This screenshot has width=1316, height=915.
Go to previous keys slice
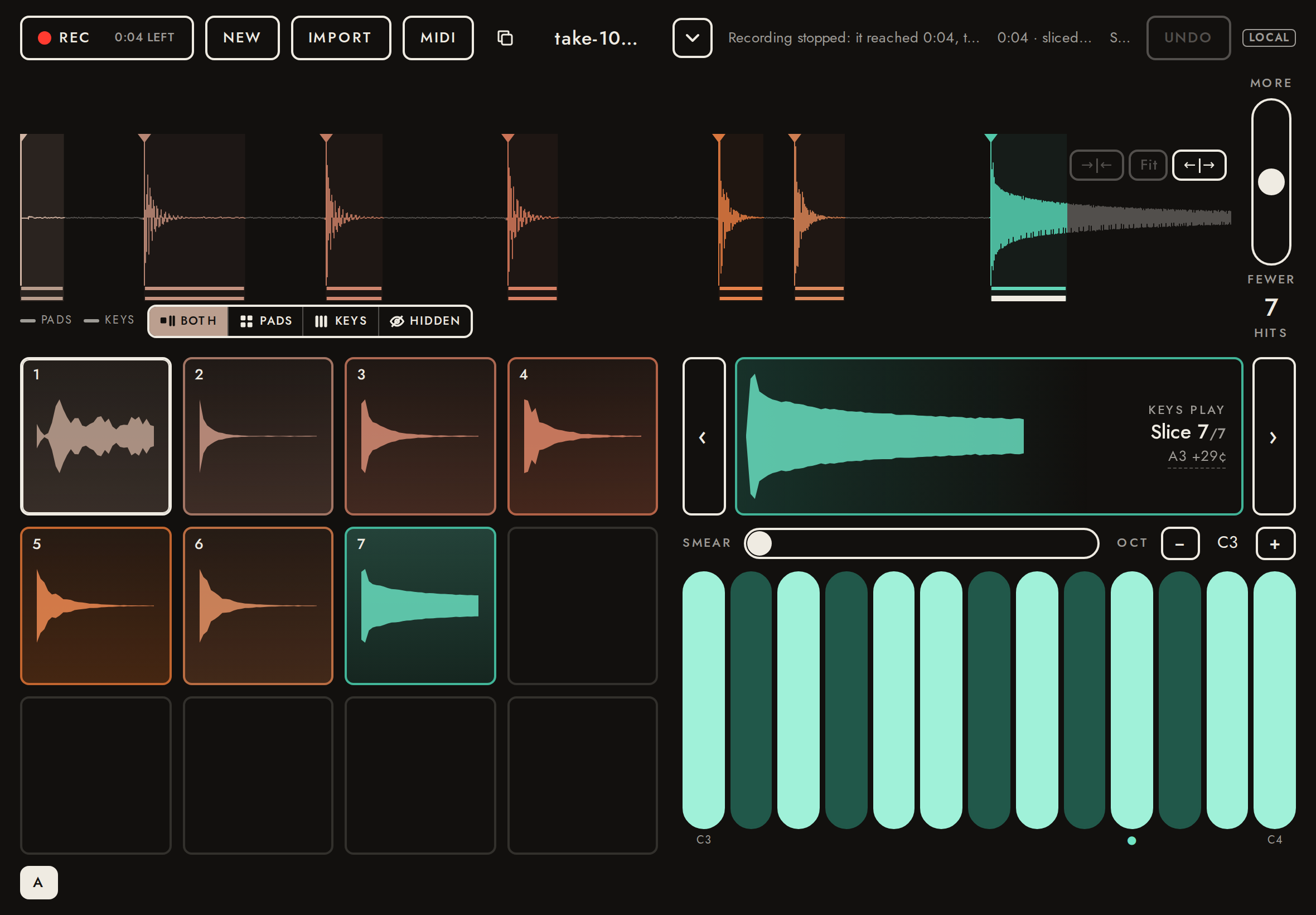pyautogui.click(x=704, y=436)
